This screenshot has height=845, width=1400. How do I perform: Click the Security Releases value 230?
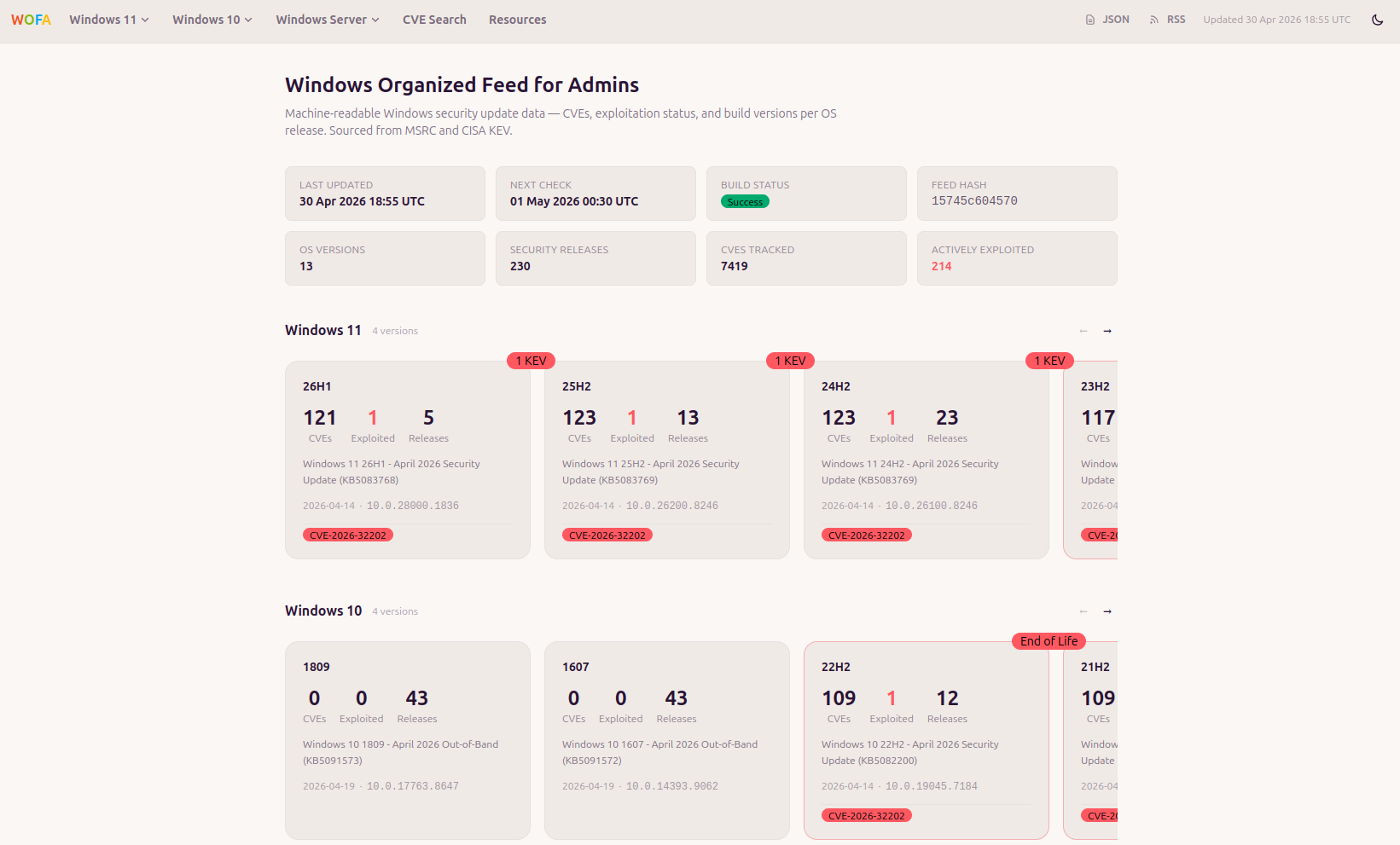(520, 266)
